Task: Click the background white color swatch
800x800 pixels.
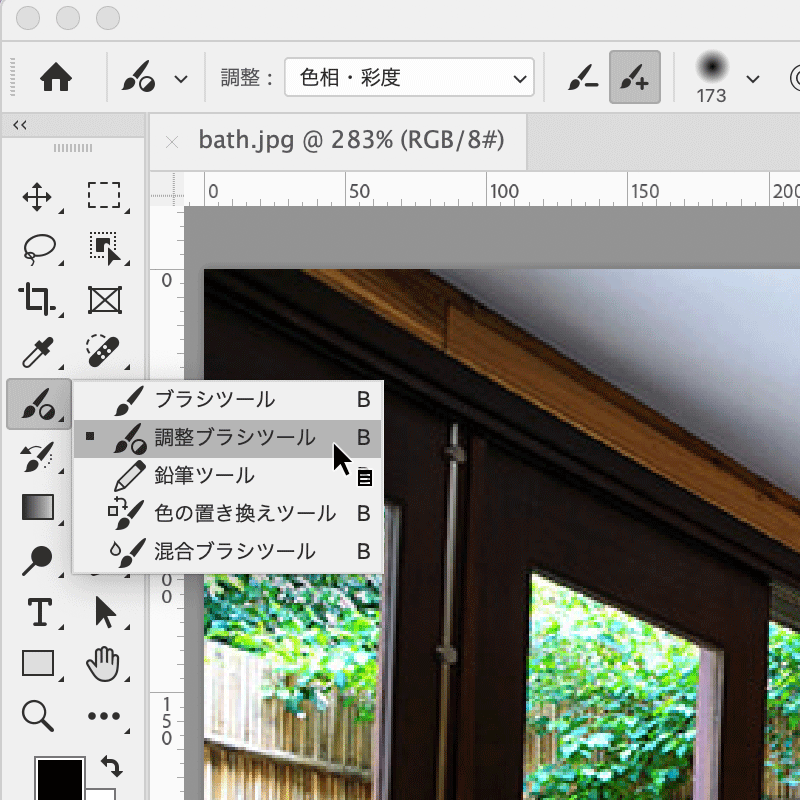Action: (101, 795)
